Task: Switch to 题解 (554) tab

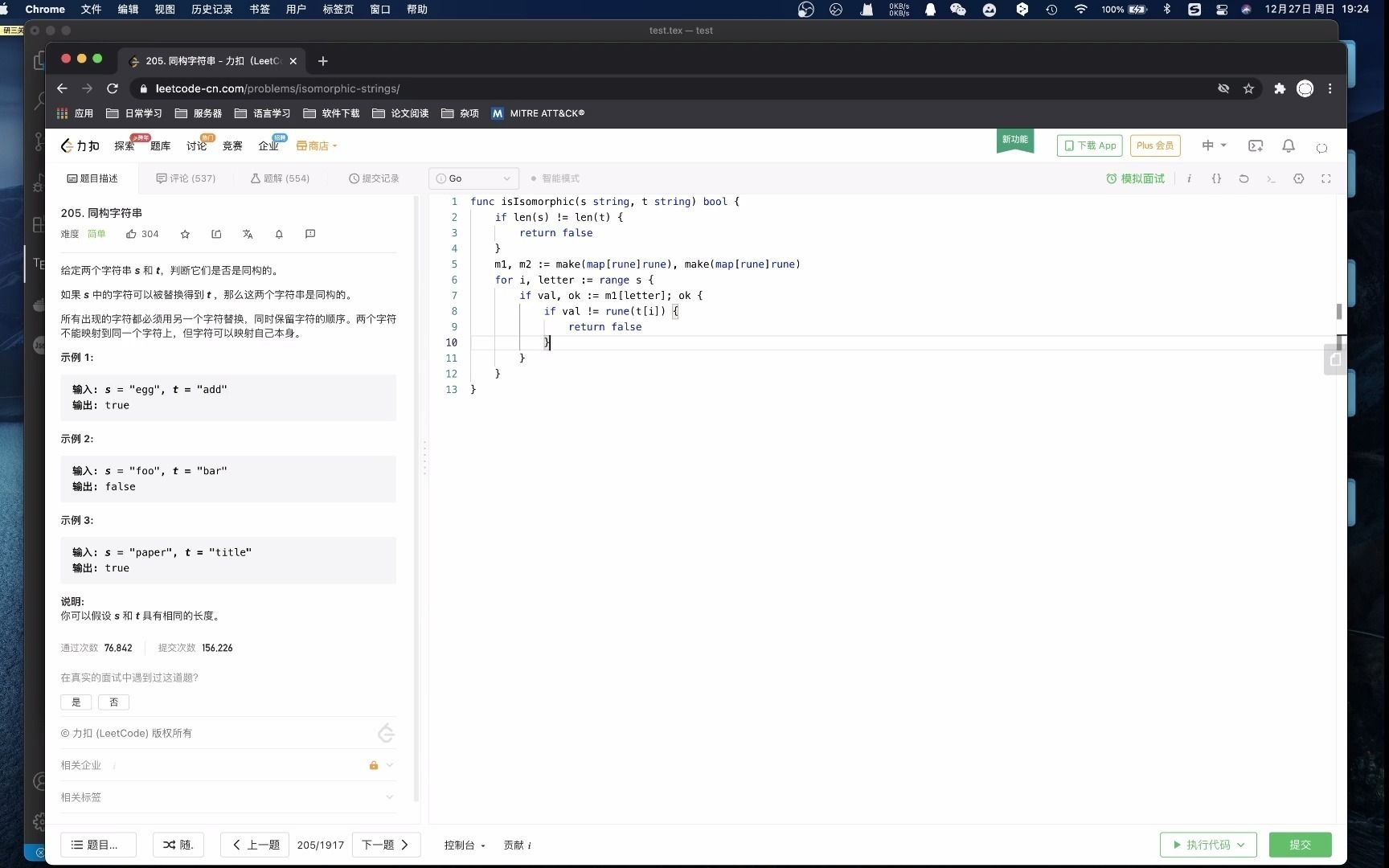Action: (x=280, y=178)
